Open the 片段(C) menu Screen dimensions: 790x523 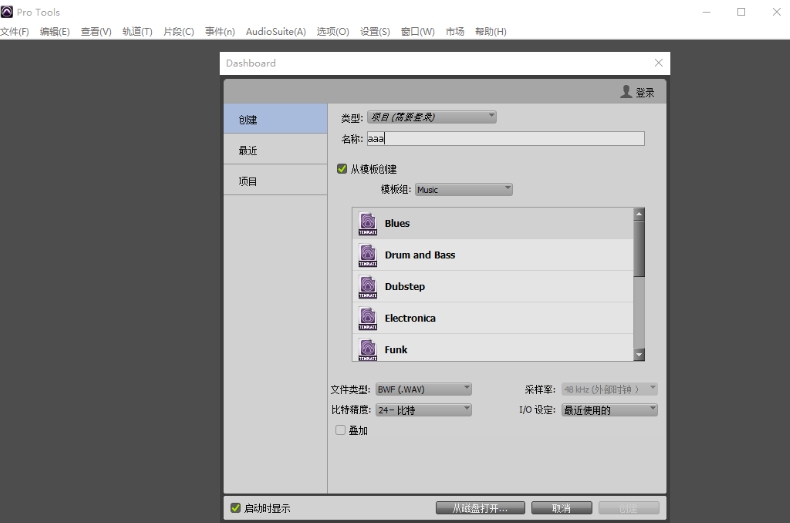tap(178, 32)
